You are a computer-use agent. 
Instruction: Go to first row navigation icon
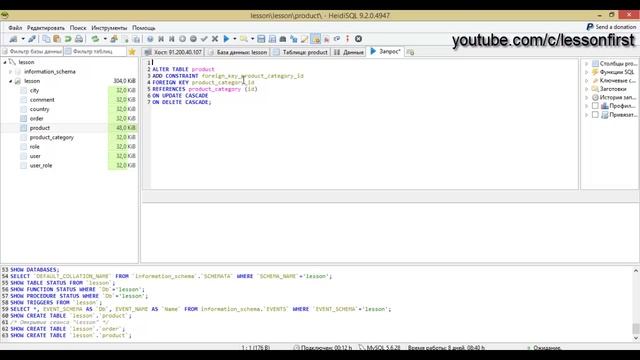[x=161, y=39]
